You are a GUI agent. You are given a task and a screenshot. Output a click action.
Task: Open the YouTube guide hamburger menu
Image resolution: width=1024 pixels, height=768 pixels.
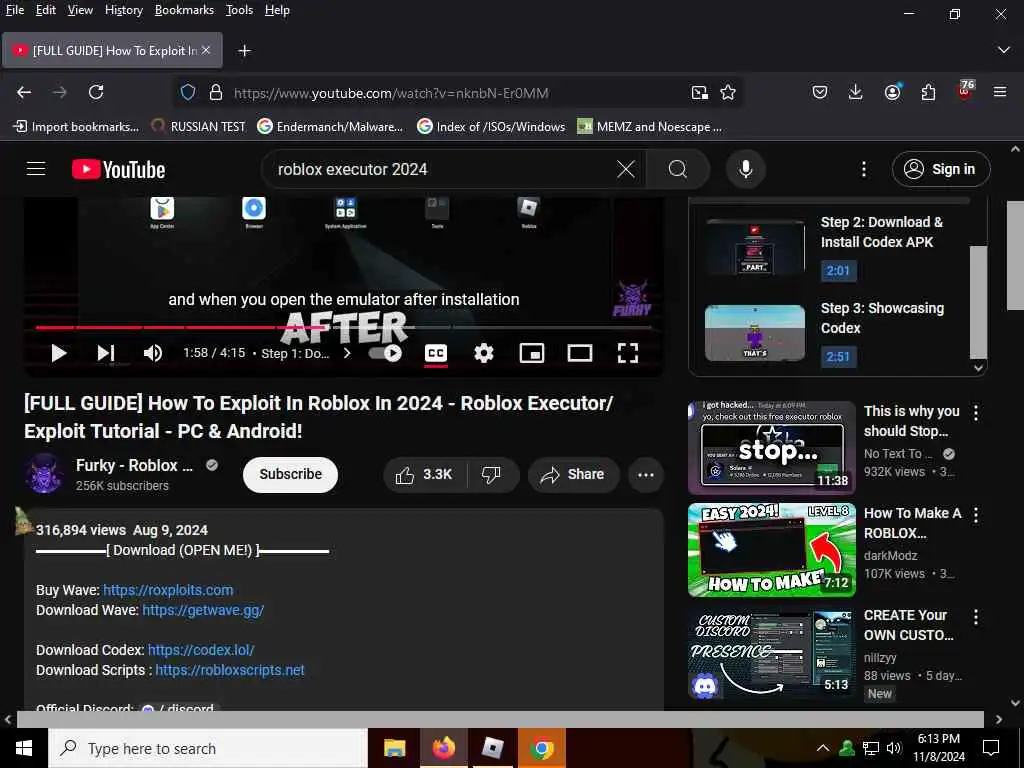pos(36,169)
